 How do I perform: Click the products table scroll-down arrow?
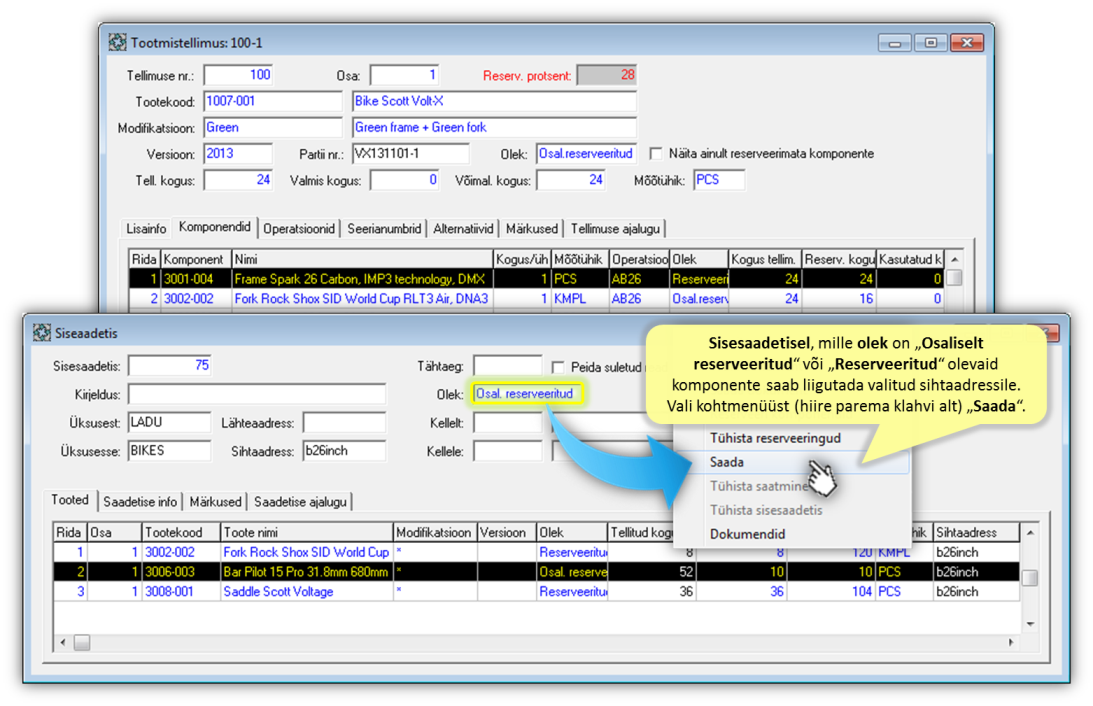(x=1030, y=624)
